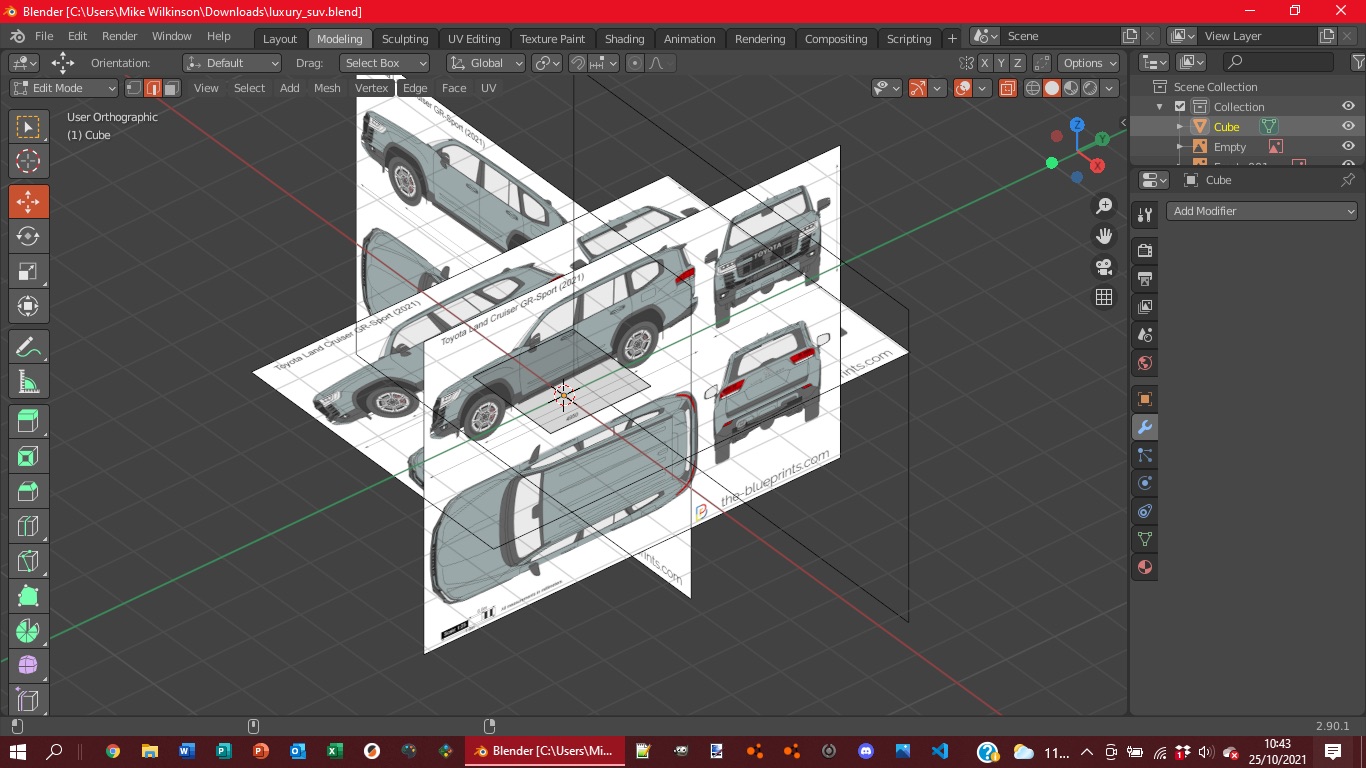
Task: Select the Scale tool
Action: [28, 271]
